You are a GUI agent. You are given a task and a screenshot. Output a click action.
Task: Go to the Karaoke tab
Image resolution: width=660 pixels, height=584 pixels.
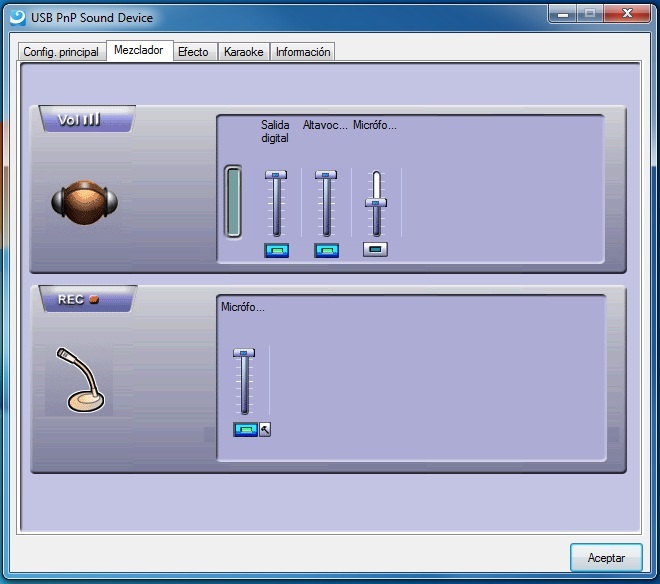click(243, 52)
